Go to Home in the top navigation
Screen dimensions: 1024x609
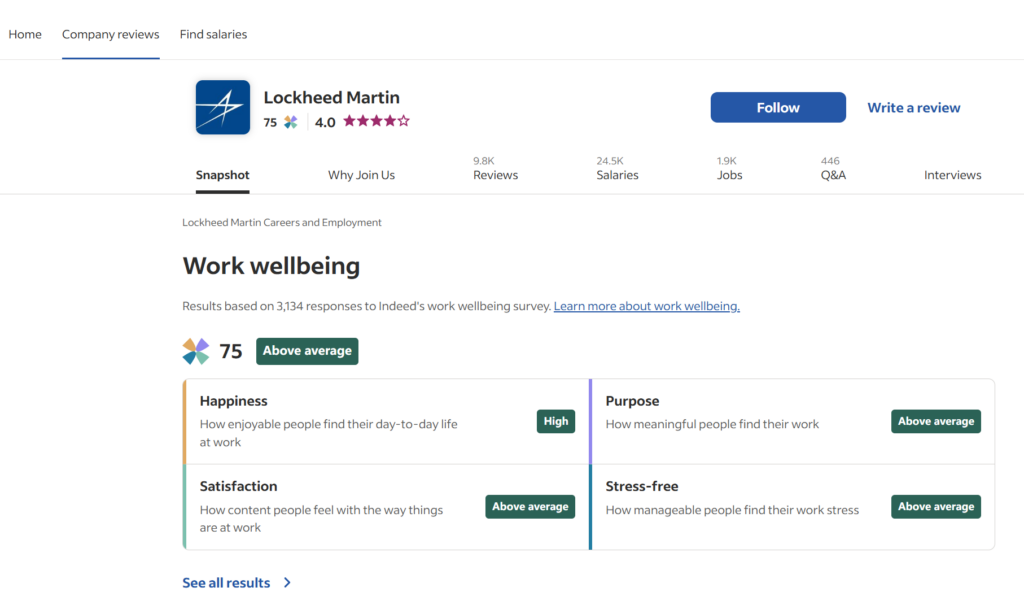pos(25,33)
